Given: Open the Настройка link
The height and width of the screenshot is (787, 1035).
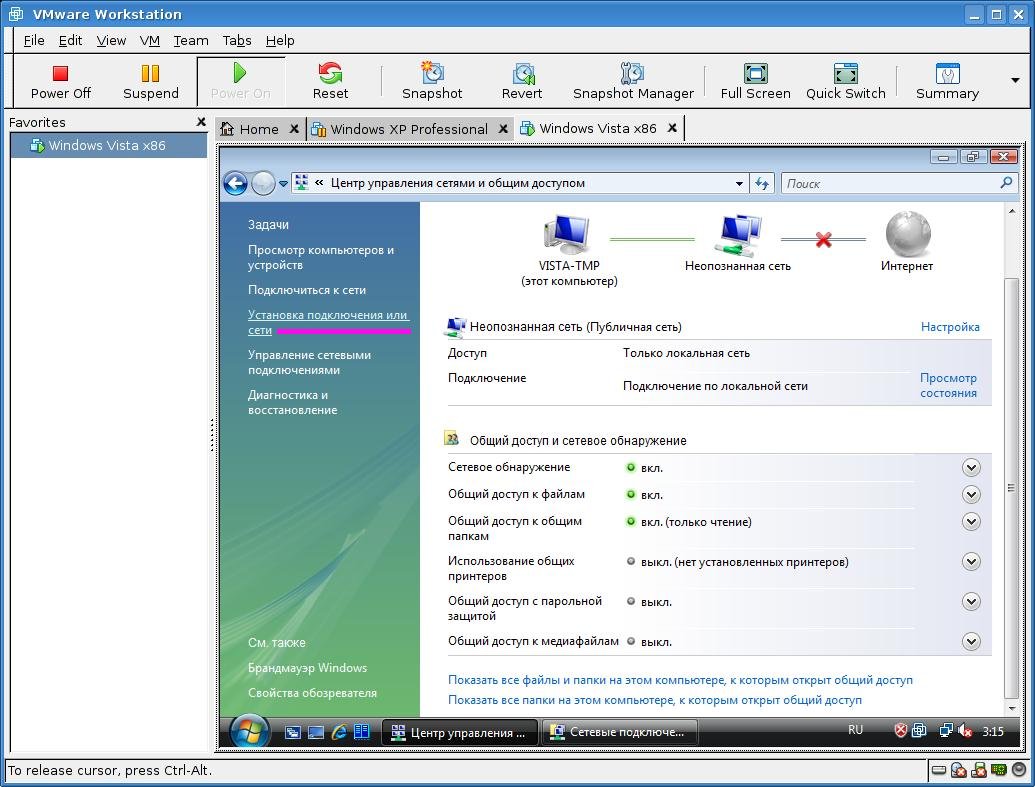Looking at the screenshot, I should coord(950,327).
